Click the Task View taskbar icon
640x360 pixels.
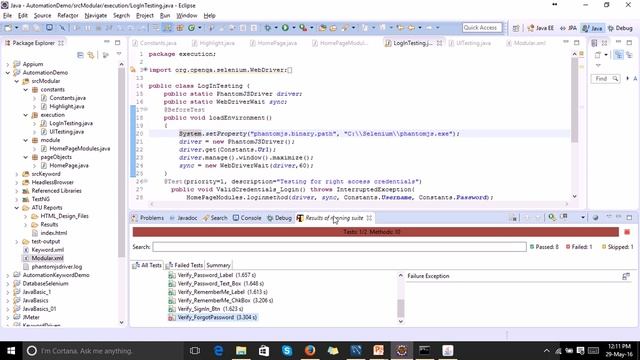click(195, 351)
